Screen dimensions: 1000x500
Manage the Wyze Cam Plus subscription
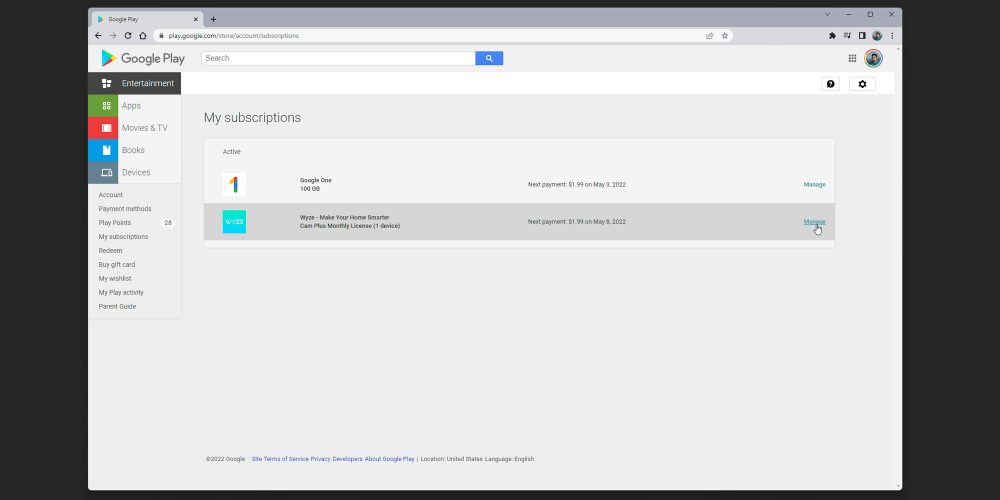814,222
